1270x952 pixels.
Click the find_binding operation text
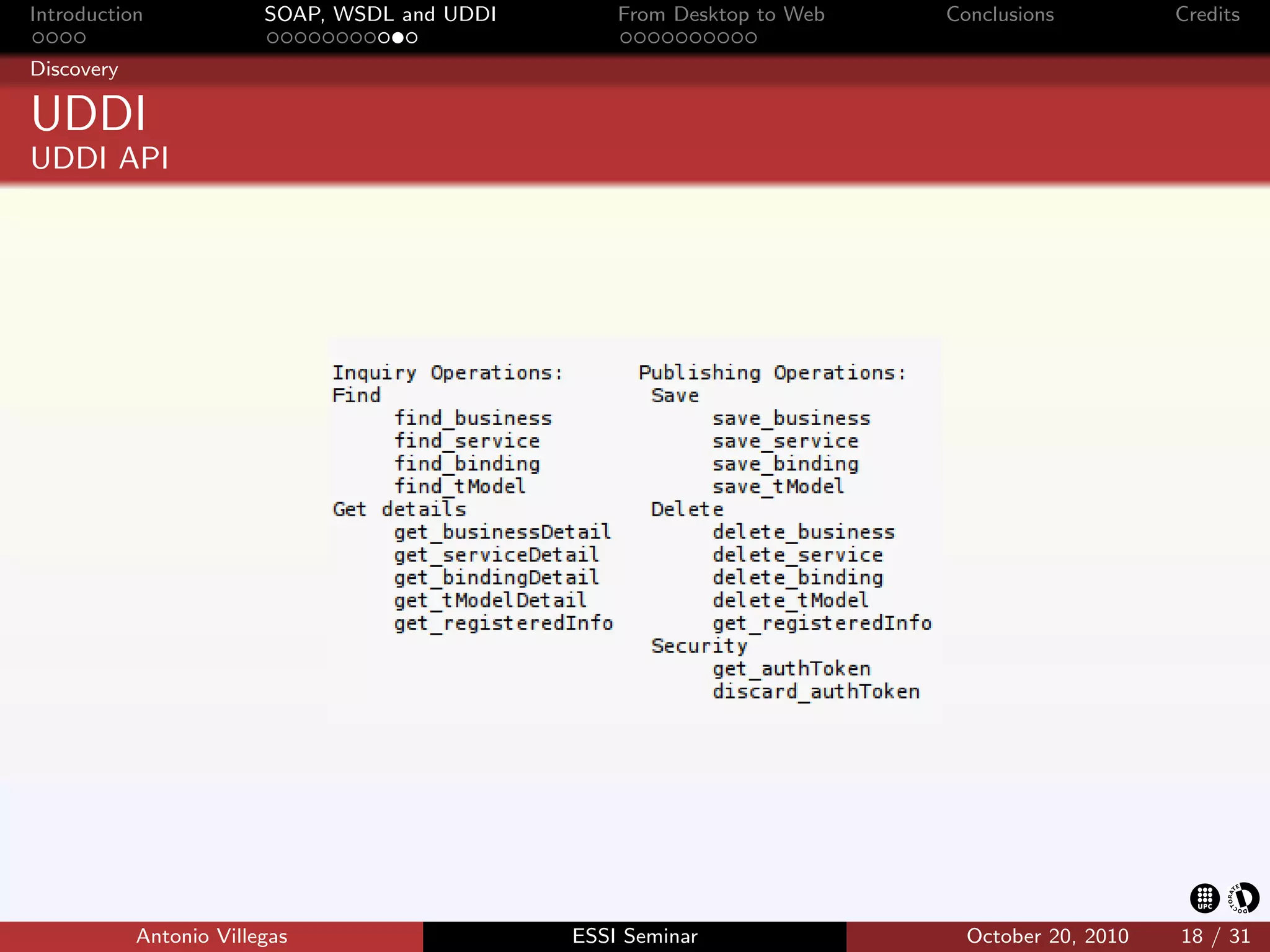click(x=467, y=464)
